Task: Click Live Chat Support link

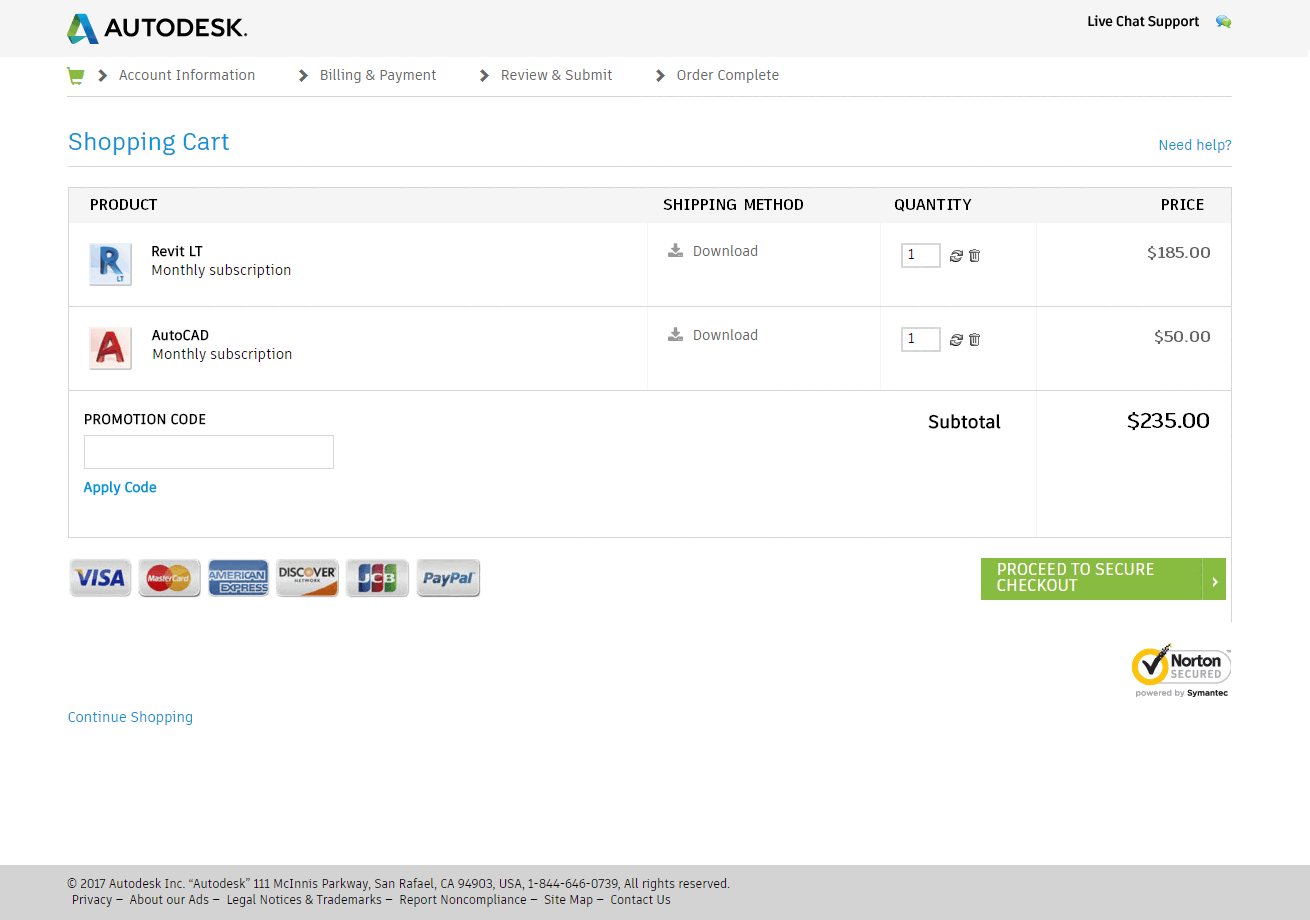Action: click(1143, 22)
